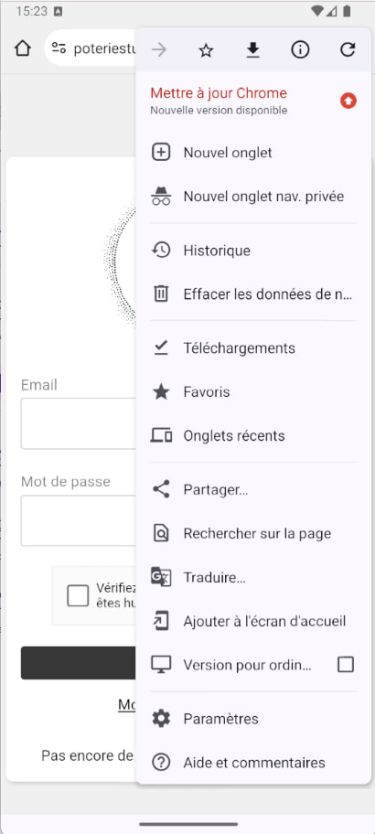Open Paramètres

point(253,719)
